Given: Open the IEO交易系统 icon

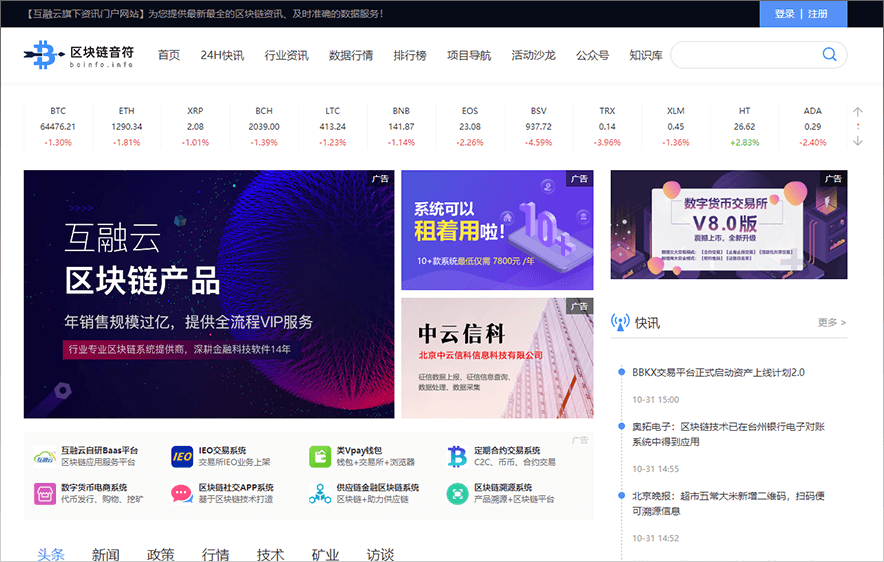Looking at the screenshot, I should pyautogui.click(x=182, y=457).
